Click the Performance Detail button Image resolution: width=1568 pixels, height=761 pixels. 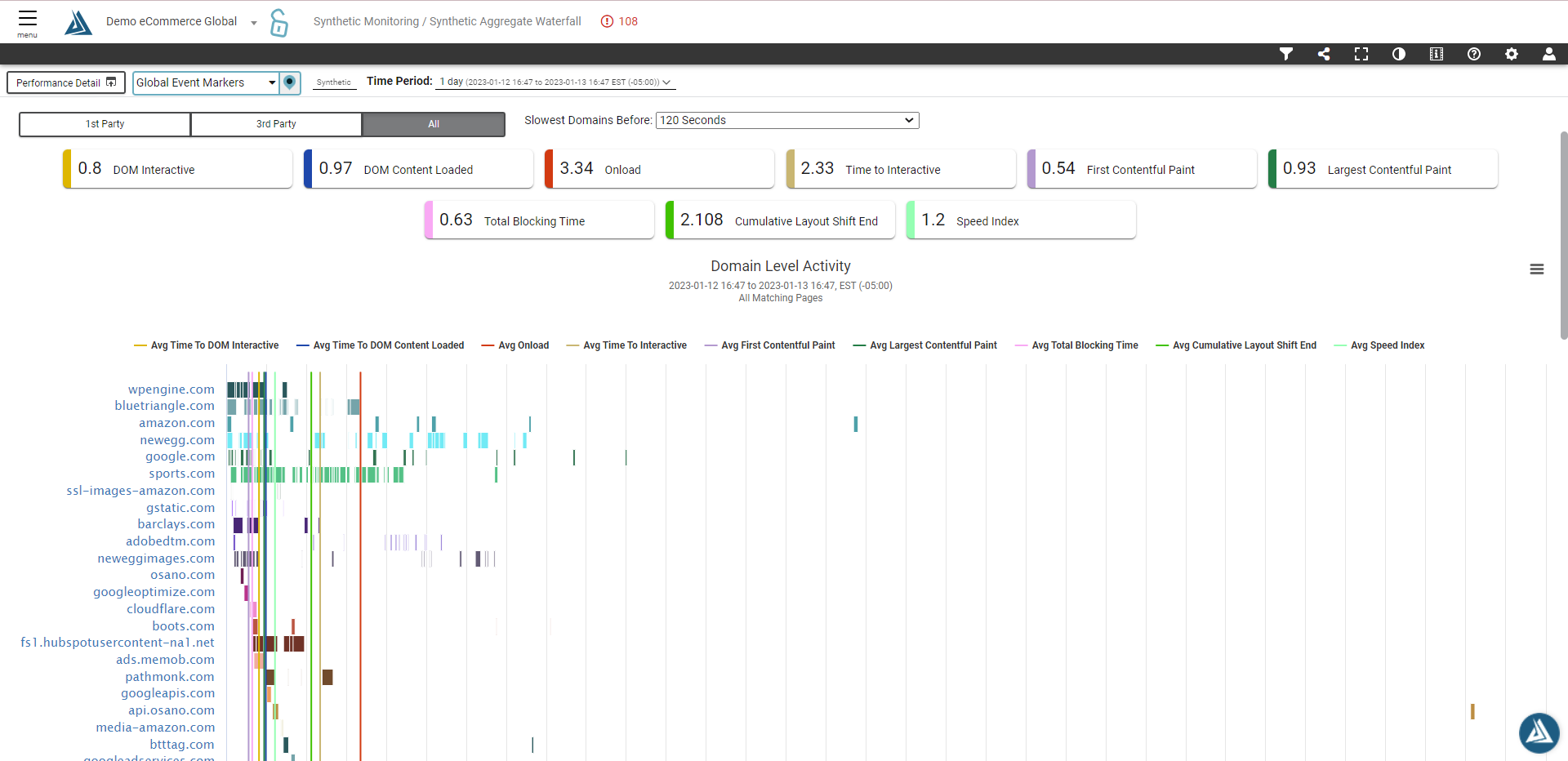pyautogui.click(x=66, y=82)
